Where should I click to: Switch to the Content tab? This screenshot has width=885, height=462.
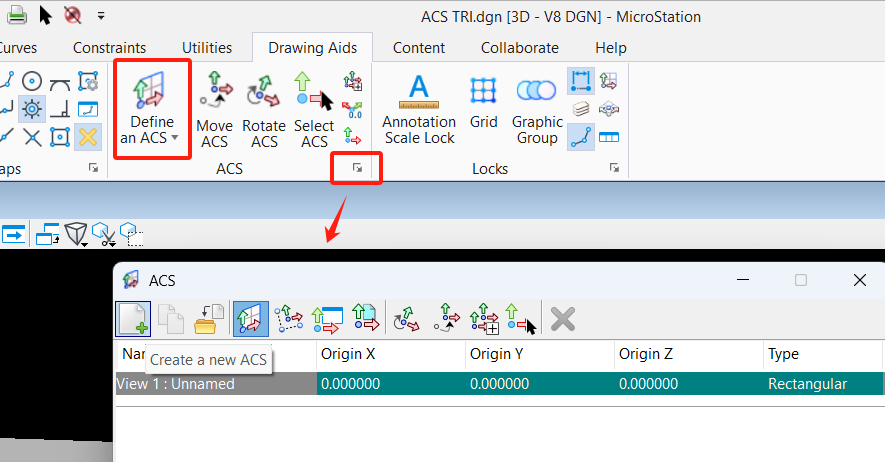(419, 48)
